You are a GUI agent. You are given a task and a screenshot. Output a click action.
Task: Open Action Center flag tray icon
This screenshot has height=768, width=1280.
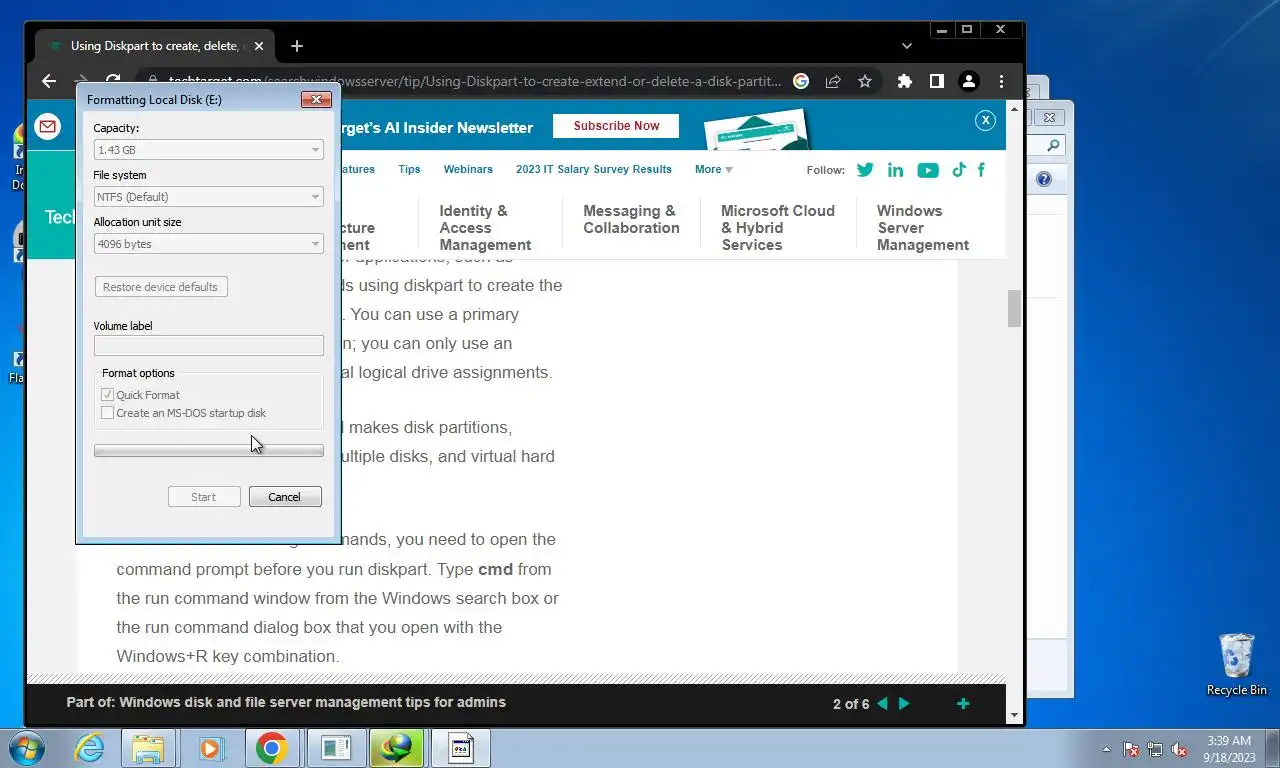1131,749
